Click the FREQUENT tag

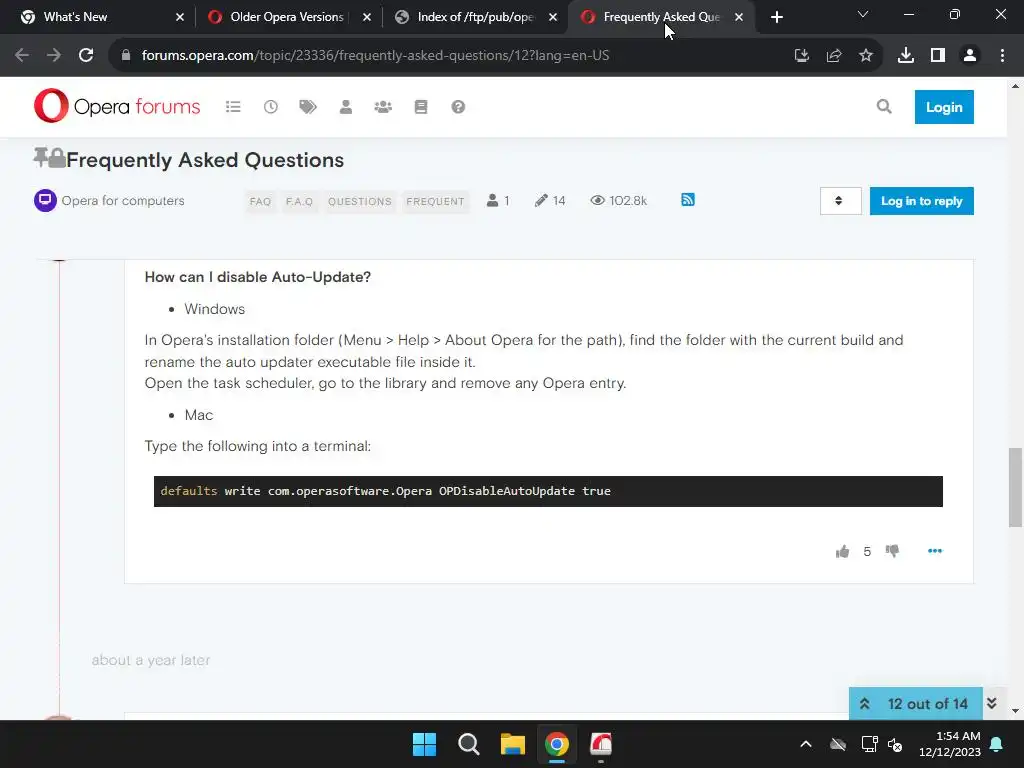pos(435,201)
